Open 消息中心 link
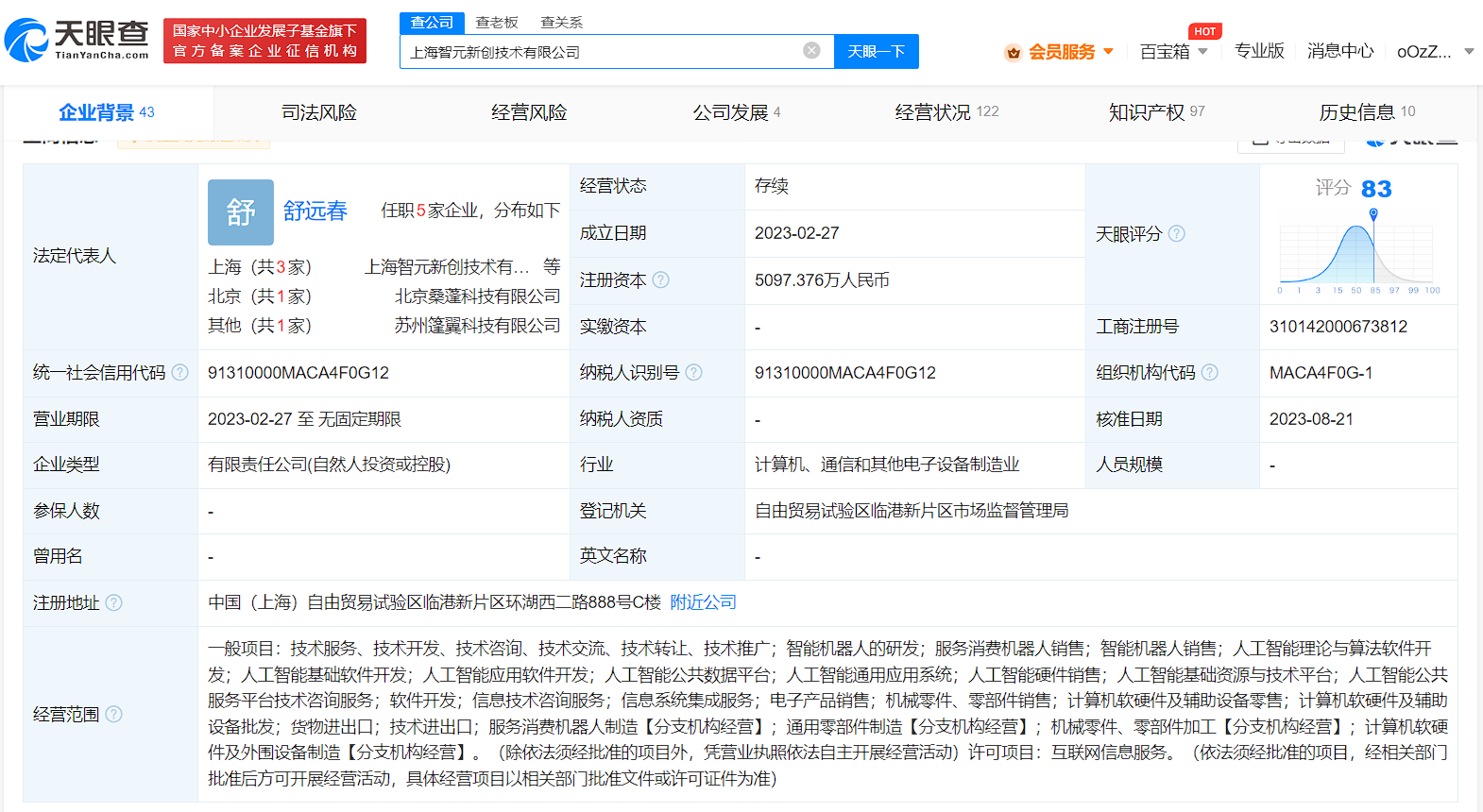1483x812 pixels. (x=1340, y=51)
